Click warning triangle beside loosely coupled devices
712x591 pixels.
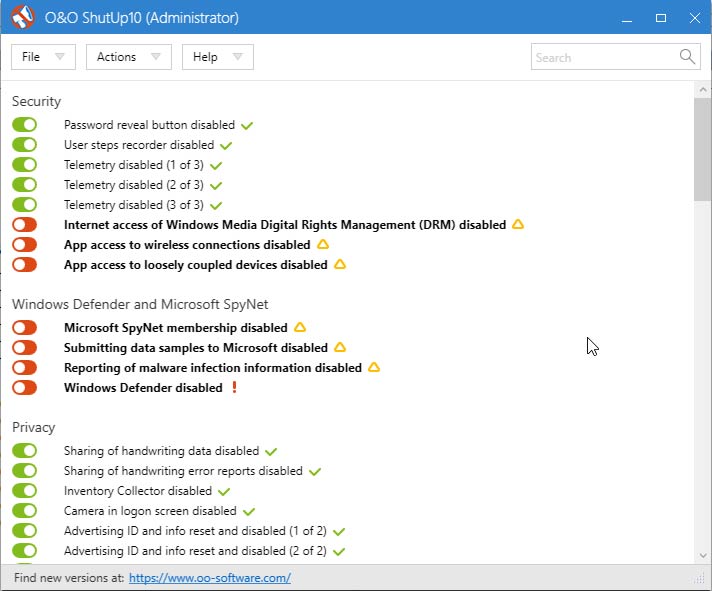click(340, 264)
